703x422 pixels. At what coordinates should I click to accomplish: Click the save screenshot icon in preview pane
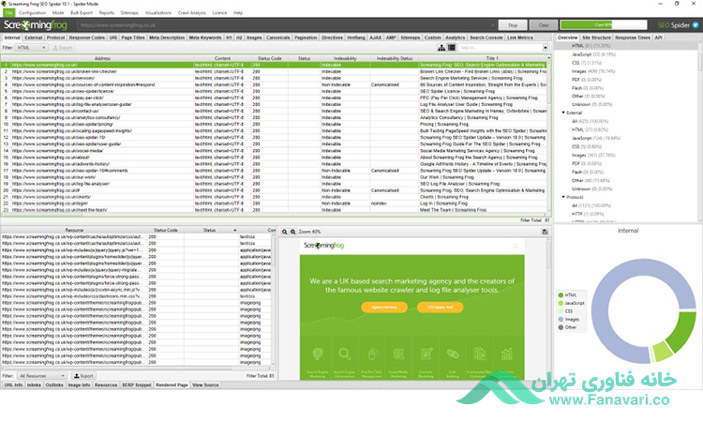545,232
